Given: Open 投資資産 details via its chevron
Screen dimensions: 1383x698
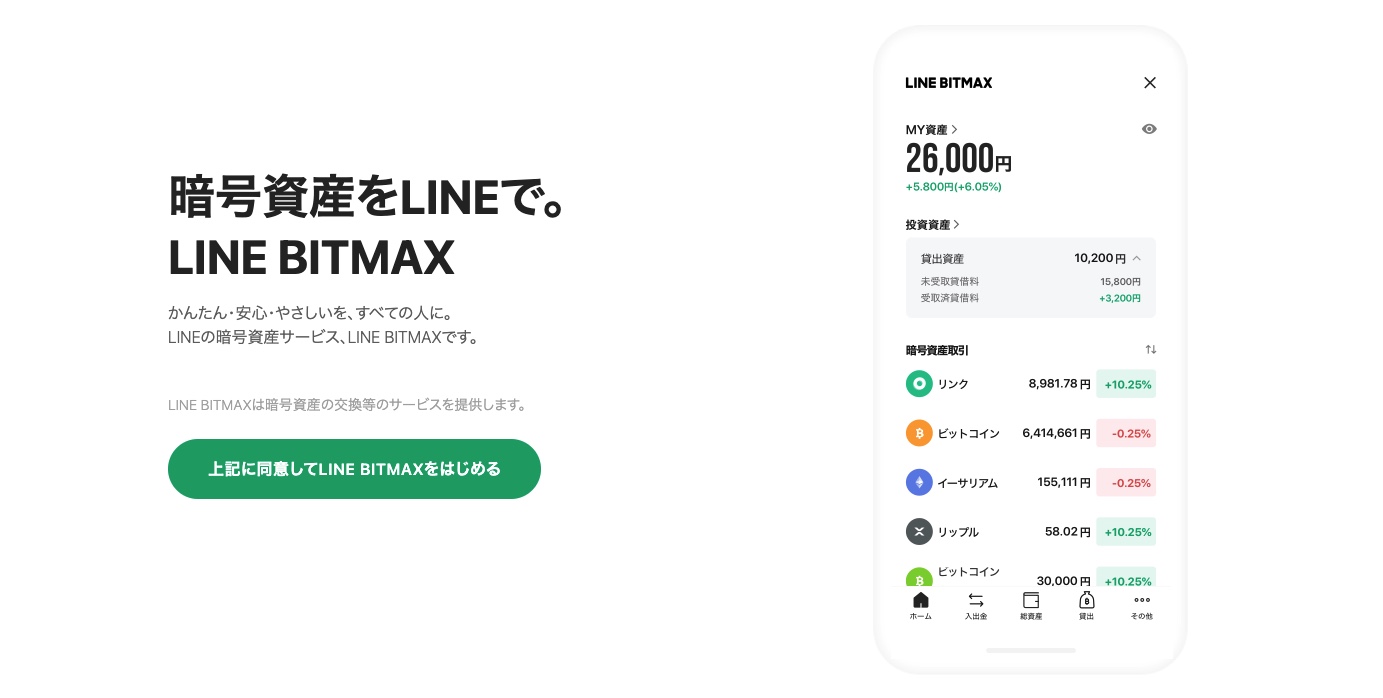Looking at the screenshot, I should (958, 224).
